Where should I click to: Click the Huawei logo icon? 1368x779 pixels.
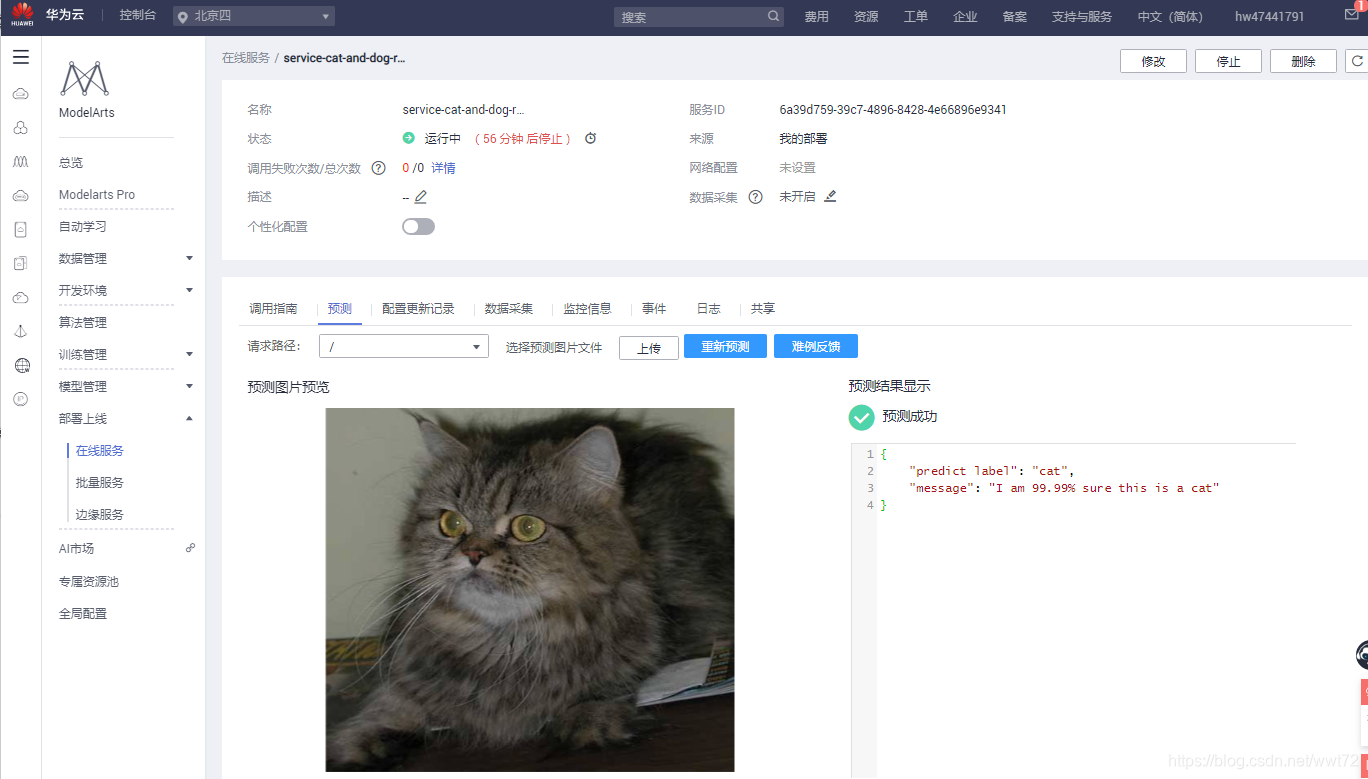22,16
